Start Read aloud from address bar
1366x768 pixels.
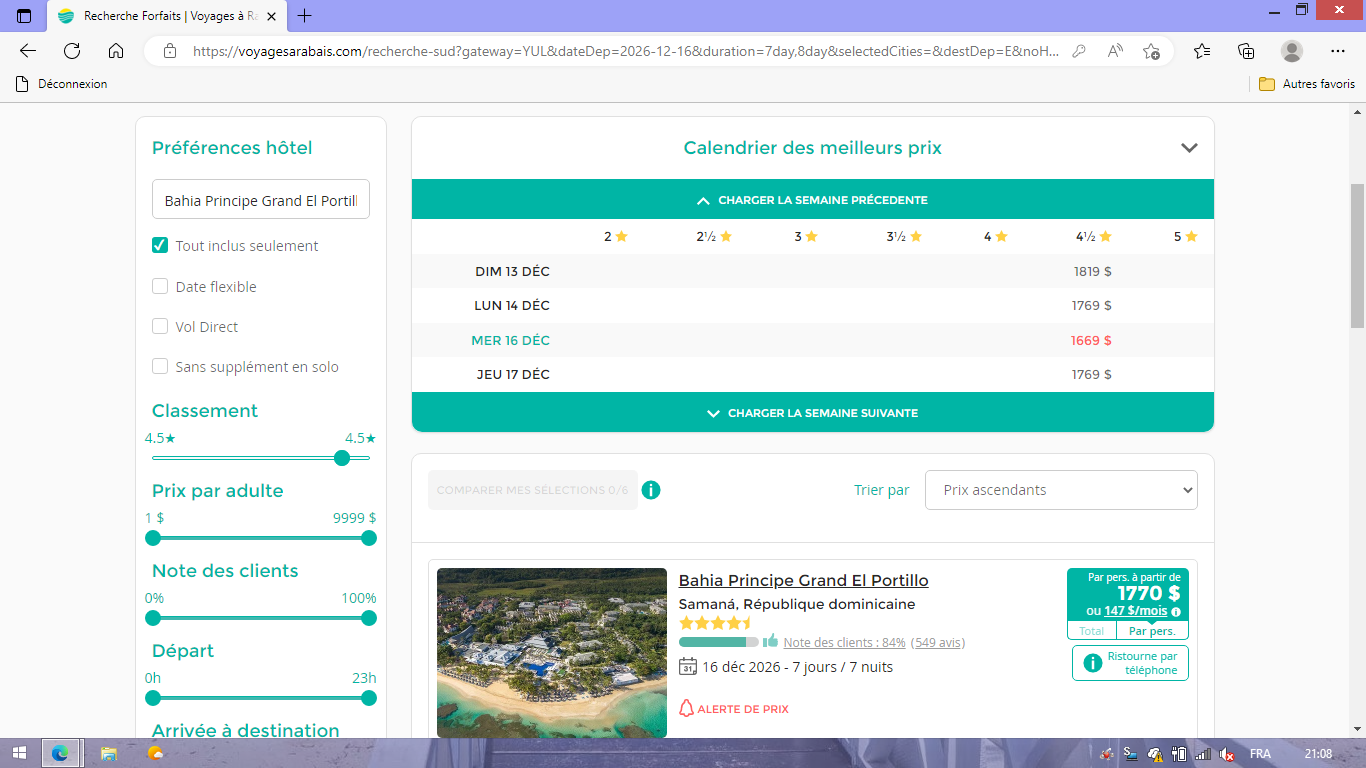[1115, 51]
